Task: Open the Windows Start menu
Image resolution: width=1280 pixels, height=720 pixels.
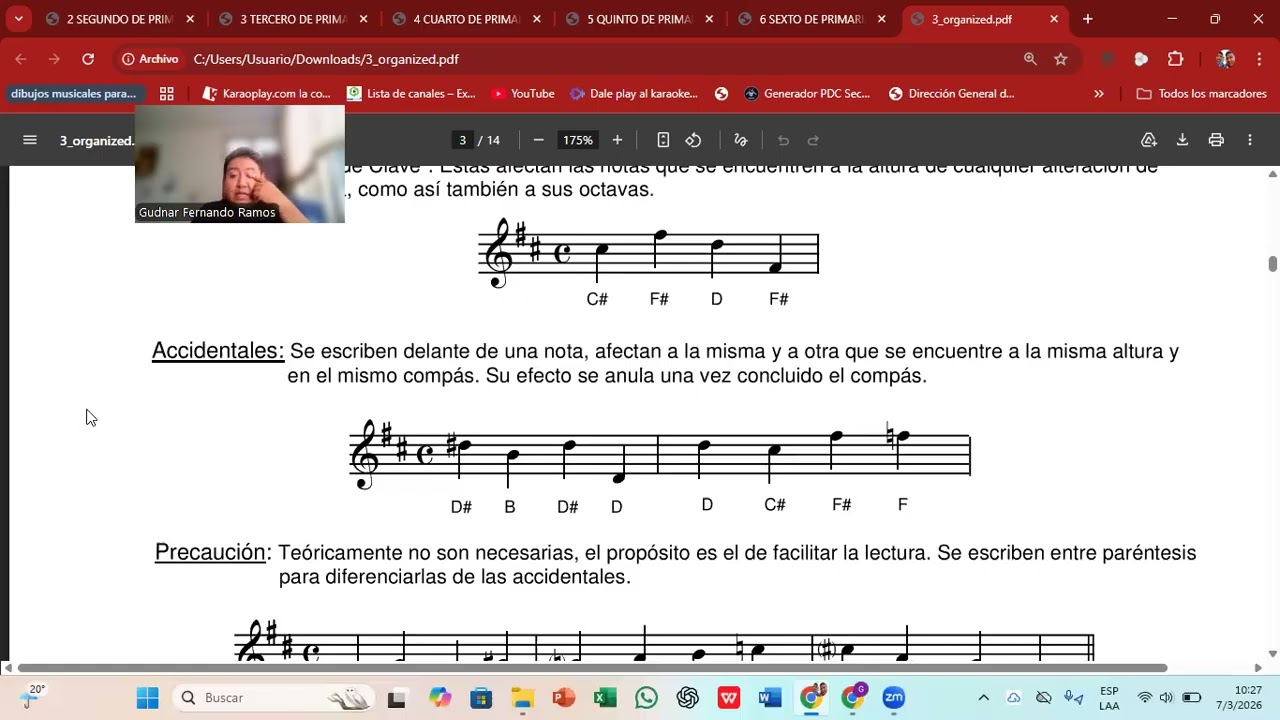Action: [147, 697]
